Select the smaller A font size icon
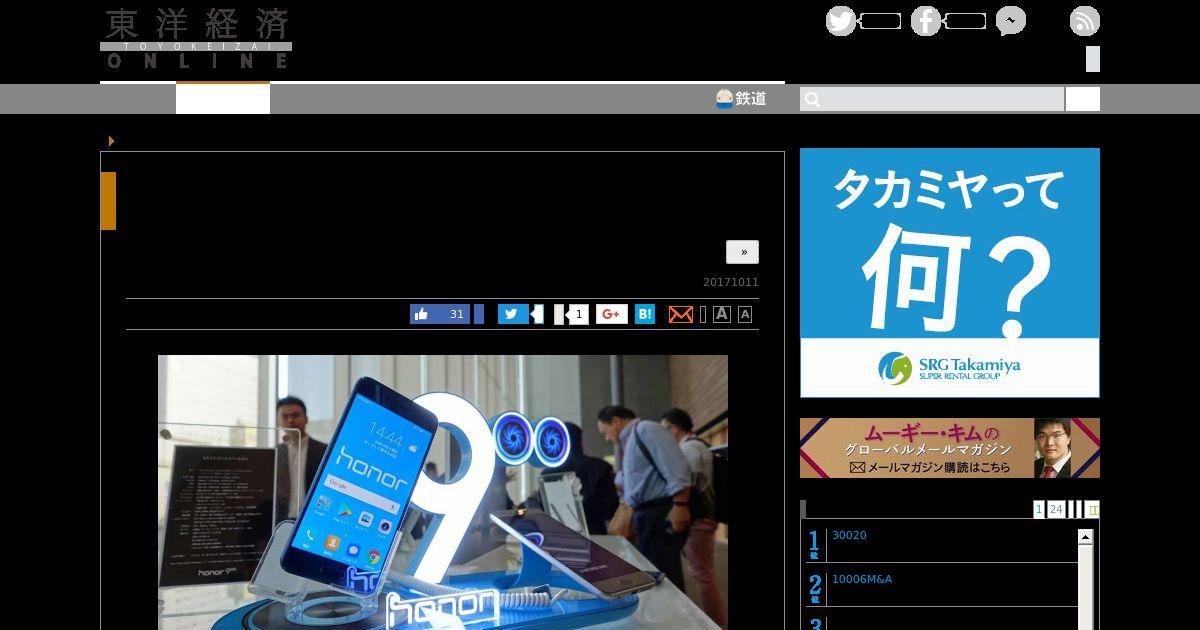The height and width of the screenshot is (630, 1200). 745,314
